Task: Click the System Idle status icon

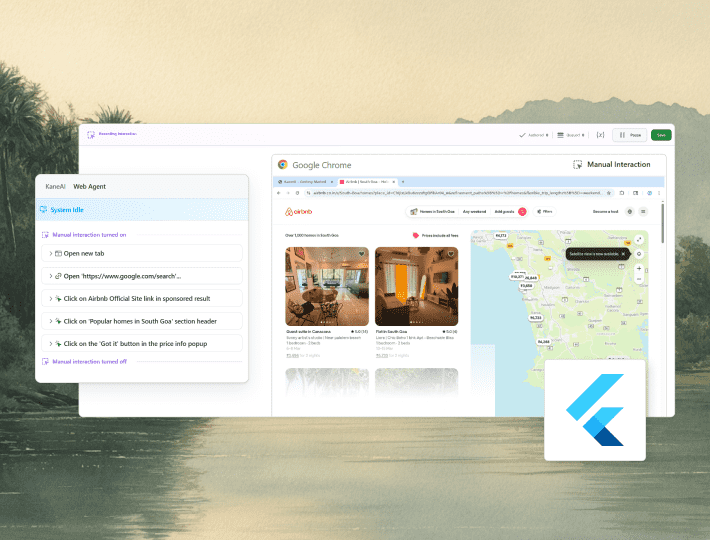Action: (x=43, y=210)
